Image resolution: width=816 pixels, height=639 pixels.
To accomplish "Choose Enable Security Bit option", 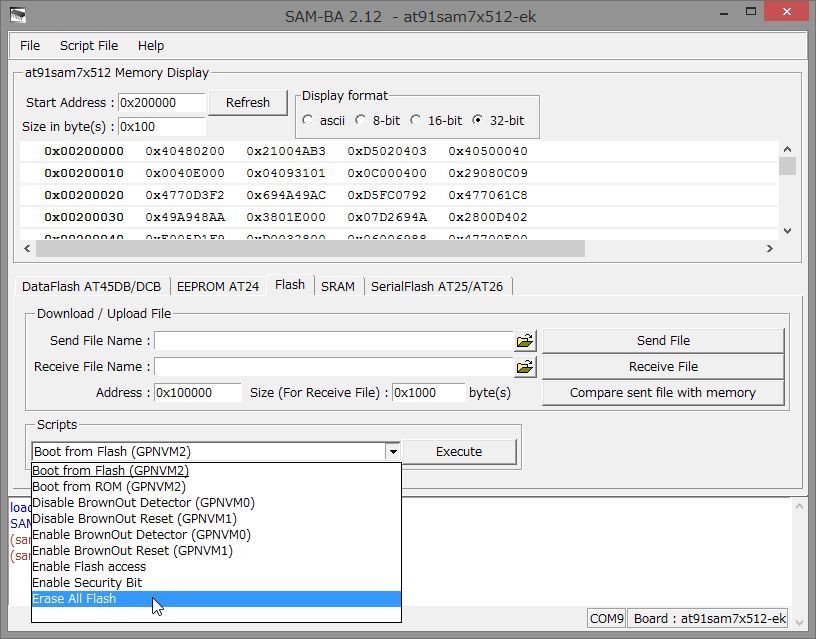I will pos(216,583).
